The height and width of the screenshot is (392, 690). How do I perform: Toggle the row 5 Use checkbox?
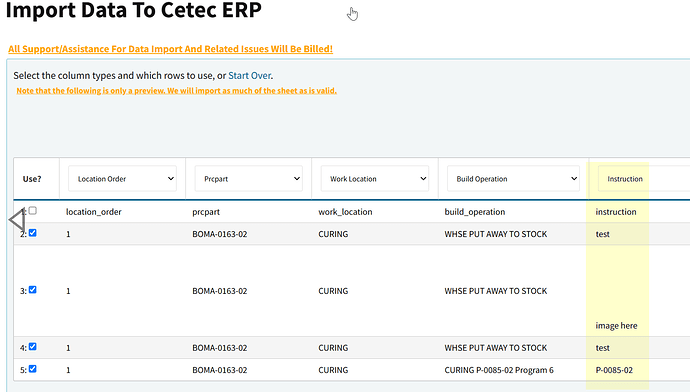point(33,369)
